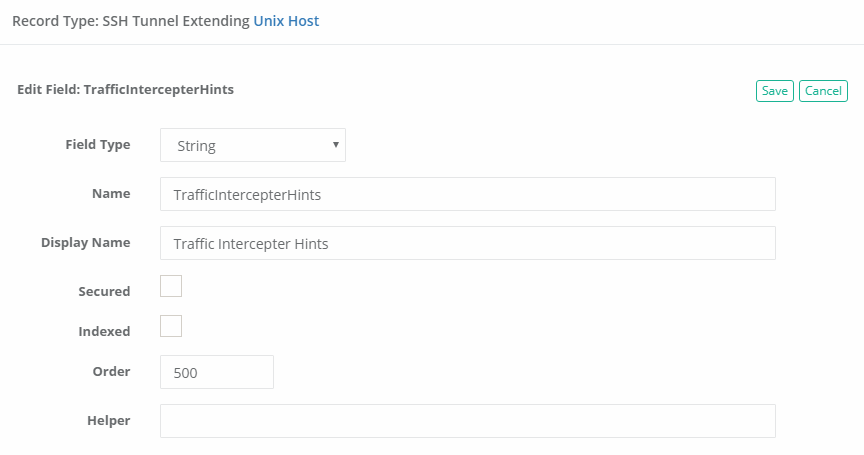This screenshot has width=864, height=455.
Task: Enable the Secured checkbox
Action: (x=171, y=287)
